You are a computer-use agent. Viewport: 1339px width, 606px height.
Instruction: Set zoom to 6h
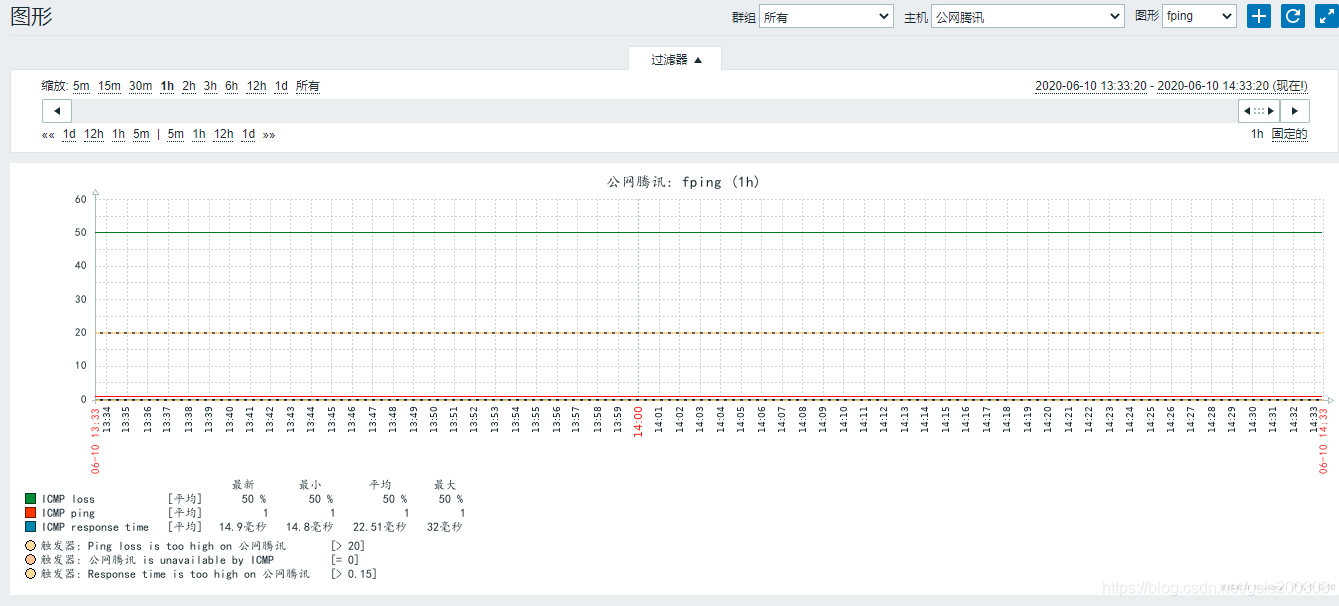click(231, 86)
